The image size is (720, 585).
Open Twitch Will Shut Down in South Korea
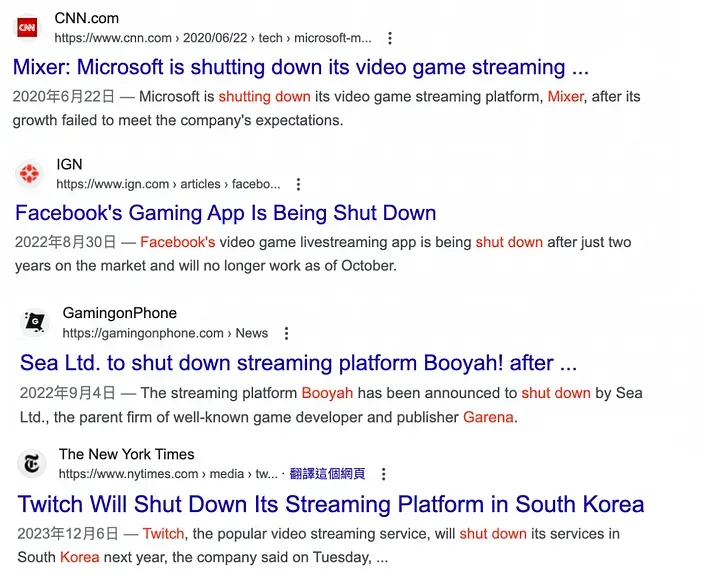coord(331,504)
